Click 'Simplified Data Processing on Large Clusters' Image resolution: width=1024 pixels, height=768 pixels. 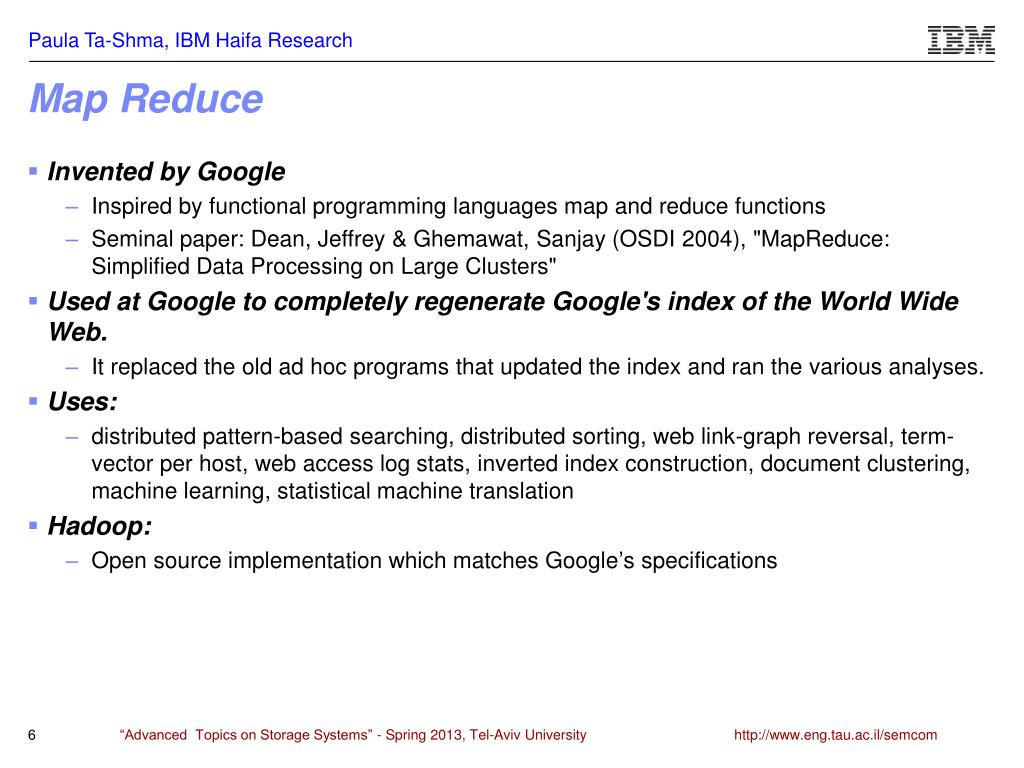324,266
